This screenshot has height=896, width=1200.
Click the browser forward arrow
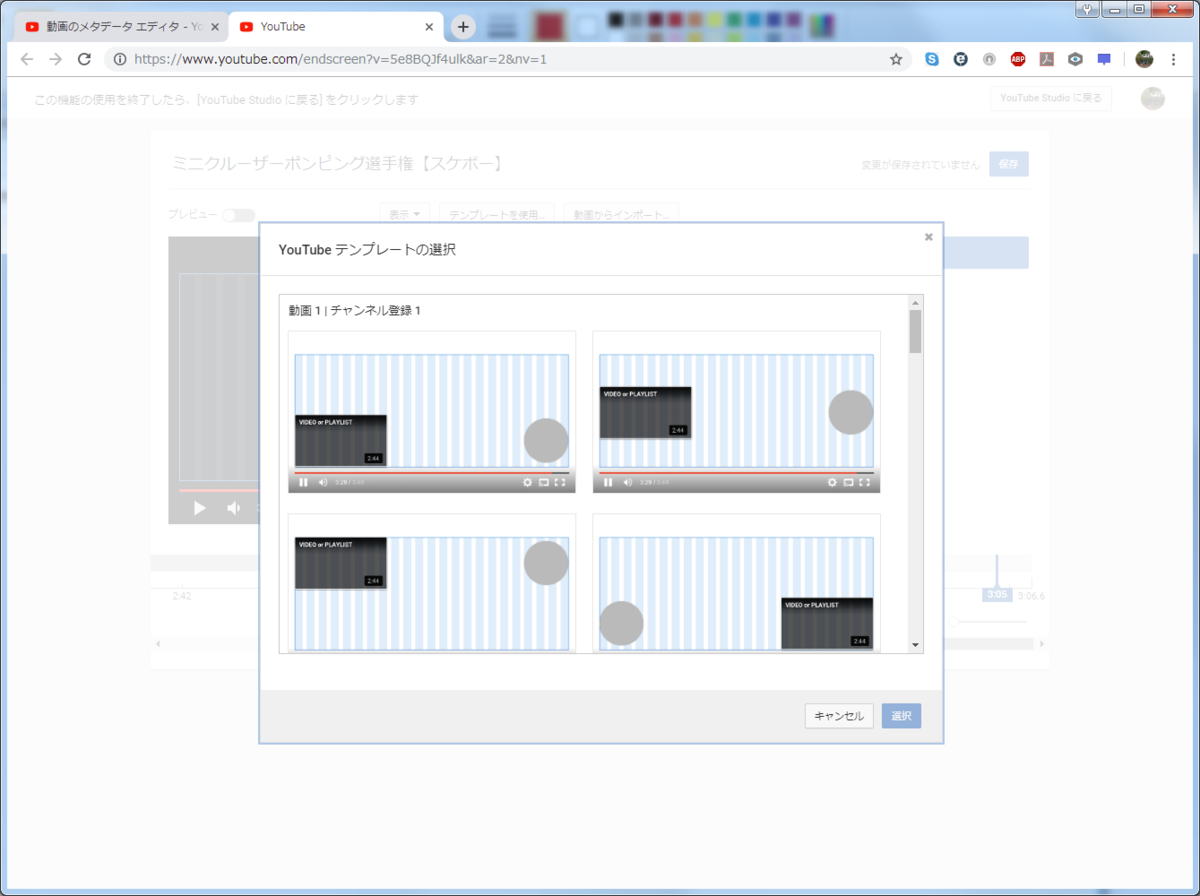tap(55, 59)
